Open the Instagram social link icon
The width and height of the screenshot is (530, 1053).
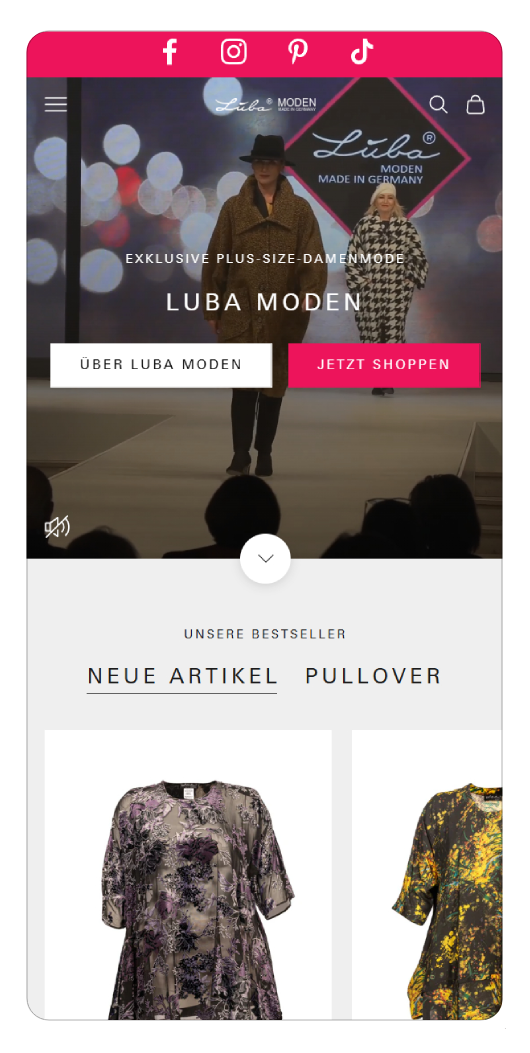[x=234, y=52]
